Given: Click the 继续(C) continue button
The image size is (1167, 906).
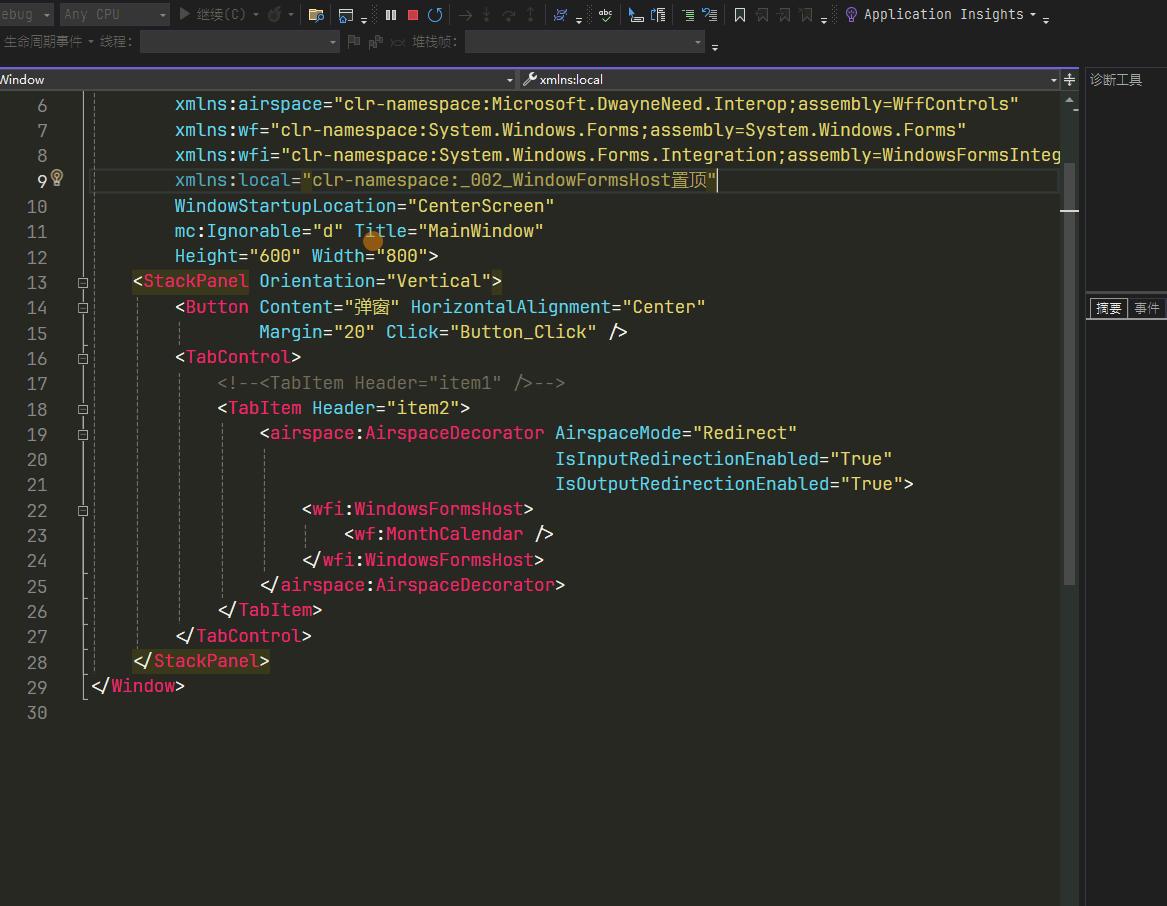Looking at the screenshot, I should tap(213, 14).
